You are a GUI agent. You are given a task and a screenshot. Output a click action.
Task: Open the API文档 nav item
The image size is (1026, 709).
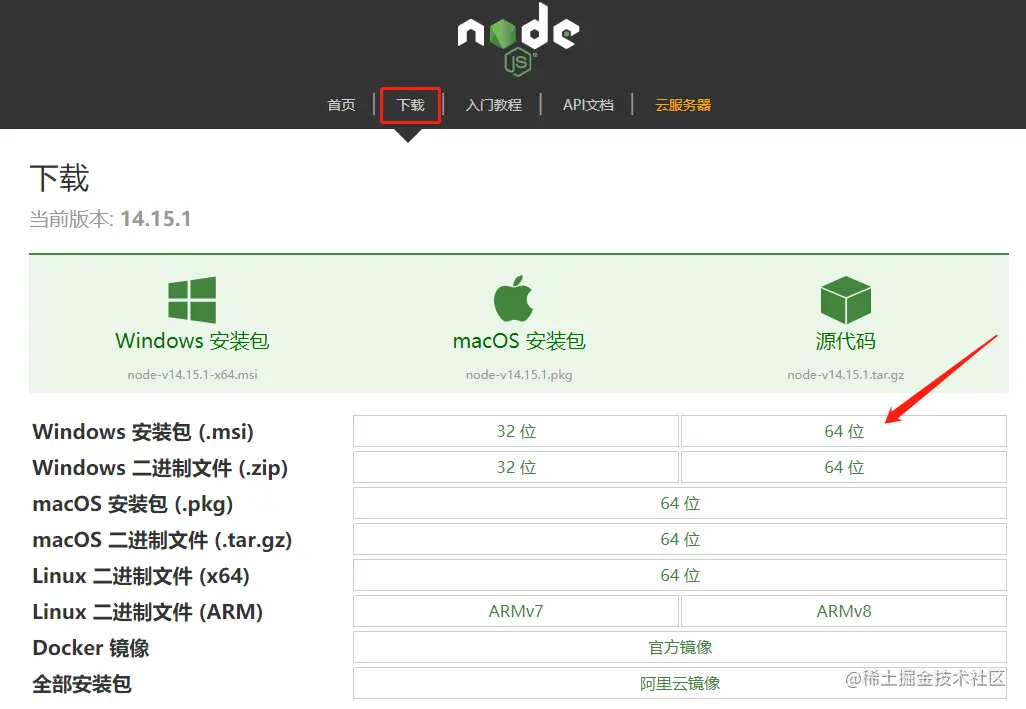[x=588, y=105]
